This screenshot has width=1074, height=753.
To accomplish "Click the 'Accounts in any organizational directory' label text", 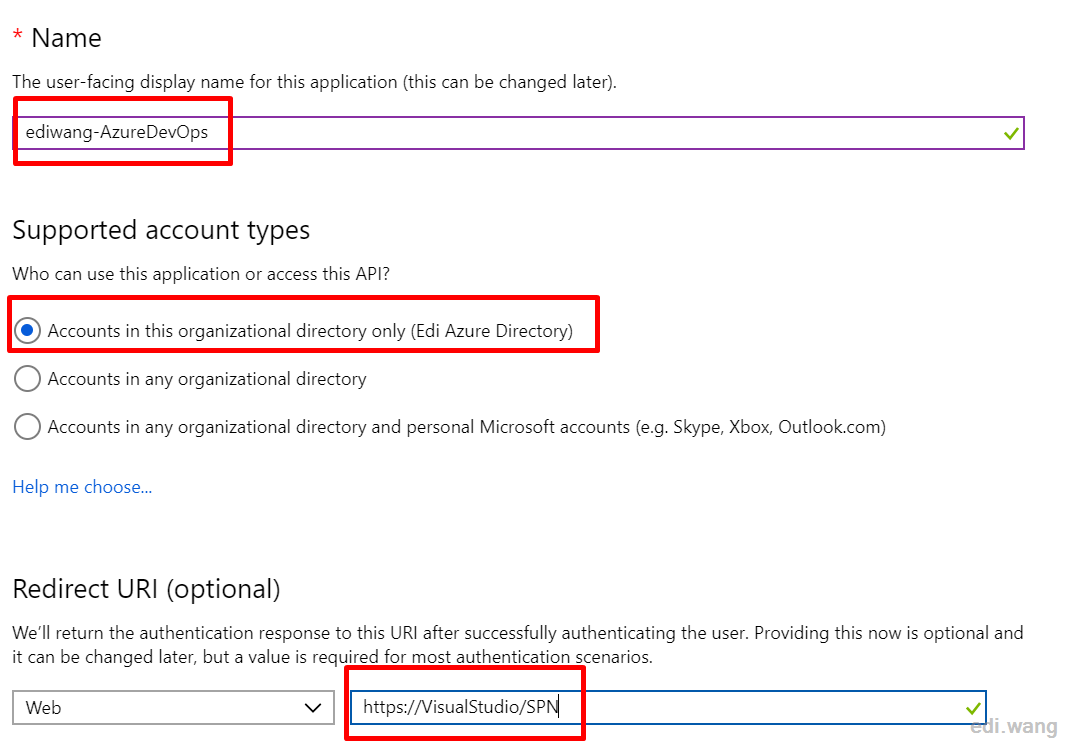I will (207, 379).
